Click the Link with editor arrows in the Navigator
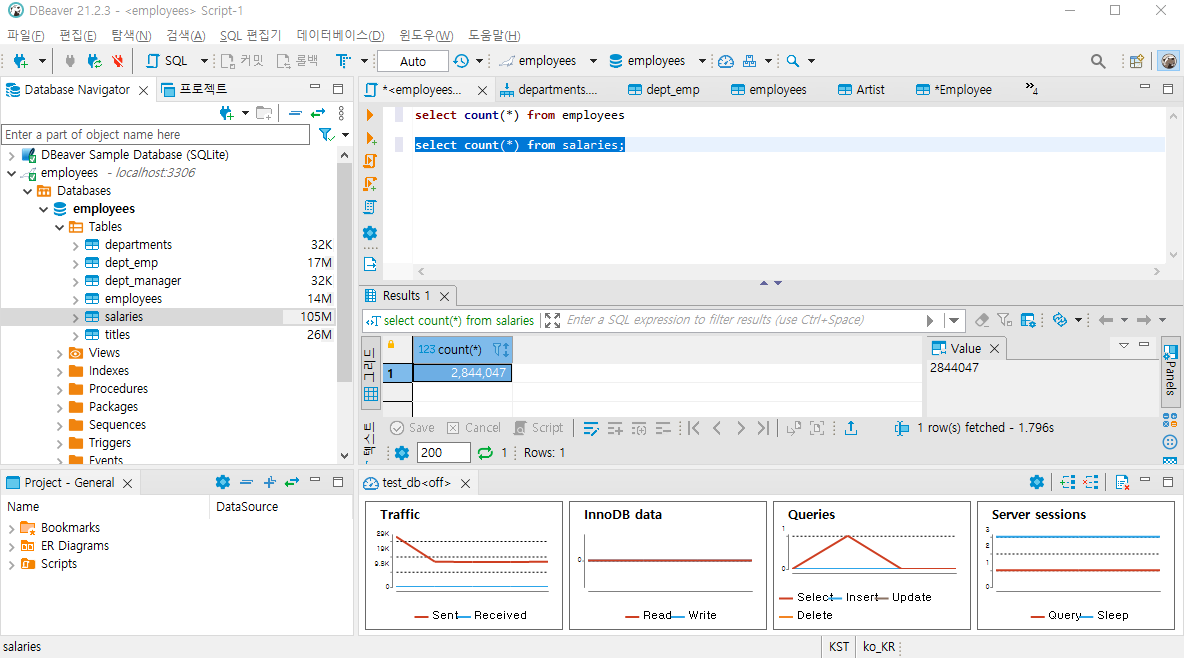The image size is (1184, 658). 318,113
